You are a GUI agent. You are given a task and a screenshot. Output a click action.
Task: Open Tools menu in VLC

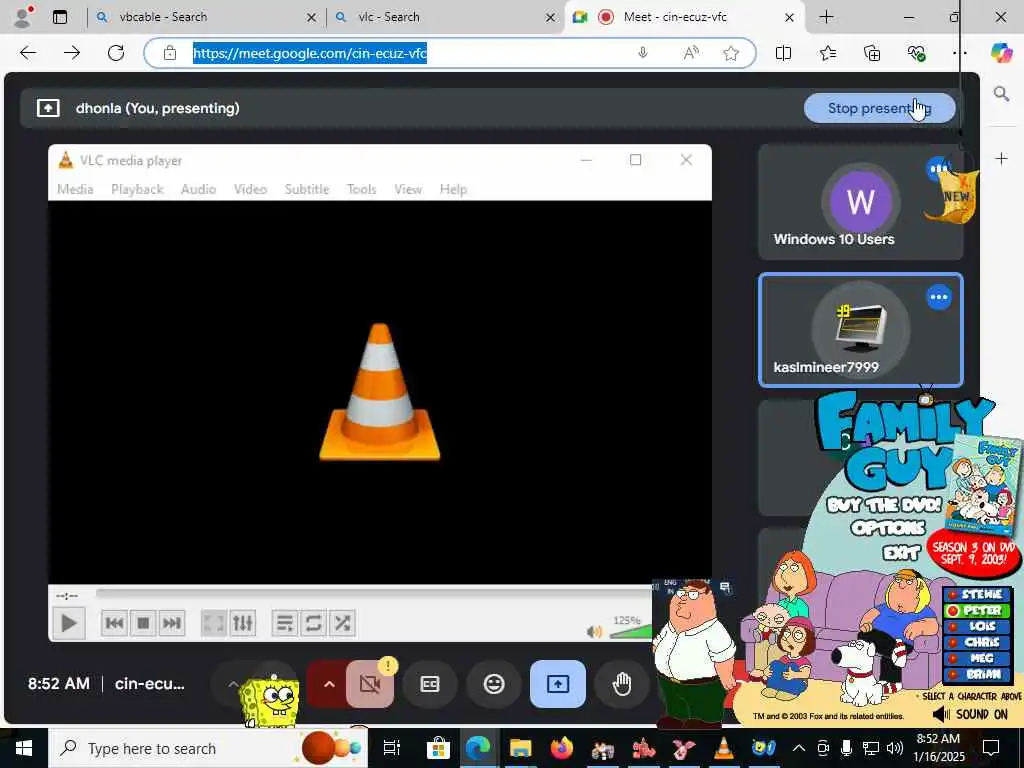pos(361,189)
